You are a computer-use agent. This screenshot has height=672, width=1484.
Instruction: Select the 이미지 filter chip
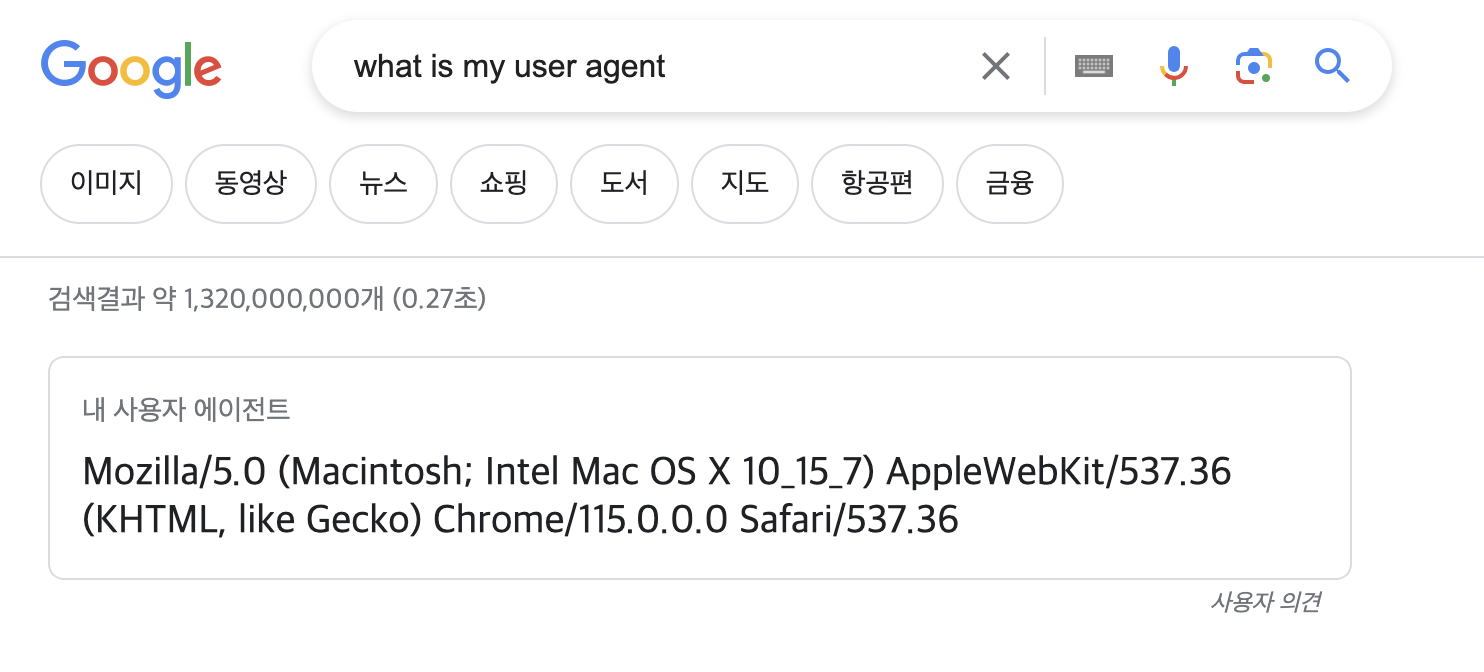point(106,184)
